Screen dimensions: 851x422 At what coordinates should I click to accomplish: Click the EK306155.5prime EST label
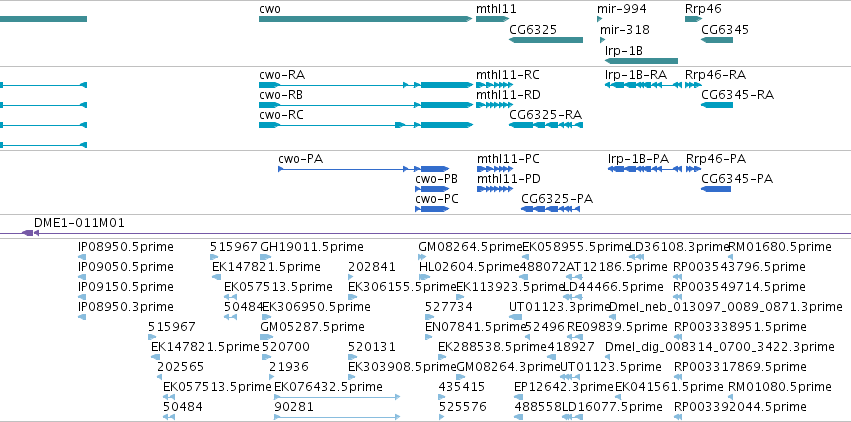click(x=402, y=287)
